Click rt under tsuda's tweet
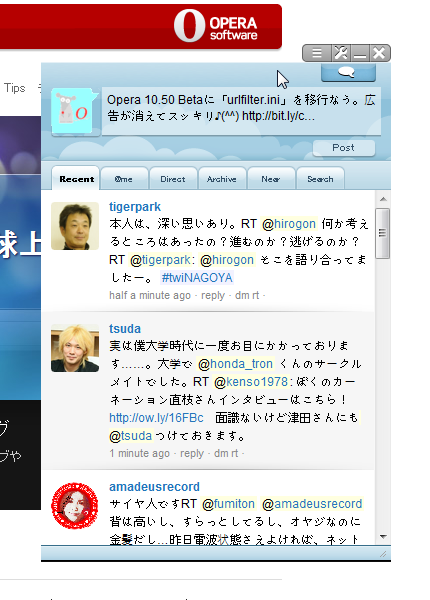The height and width of the screenshot is (600, 430). [x=235, y=453]
